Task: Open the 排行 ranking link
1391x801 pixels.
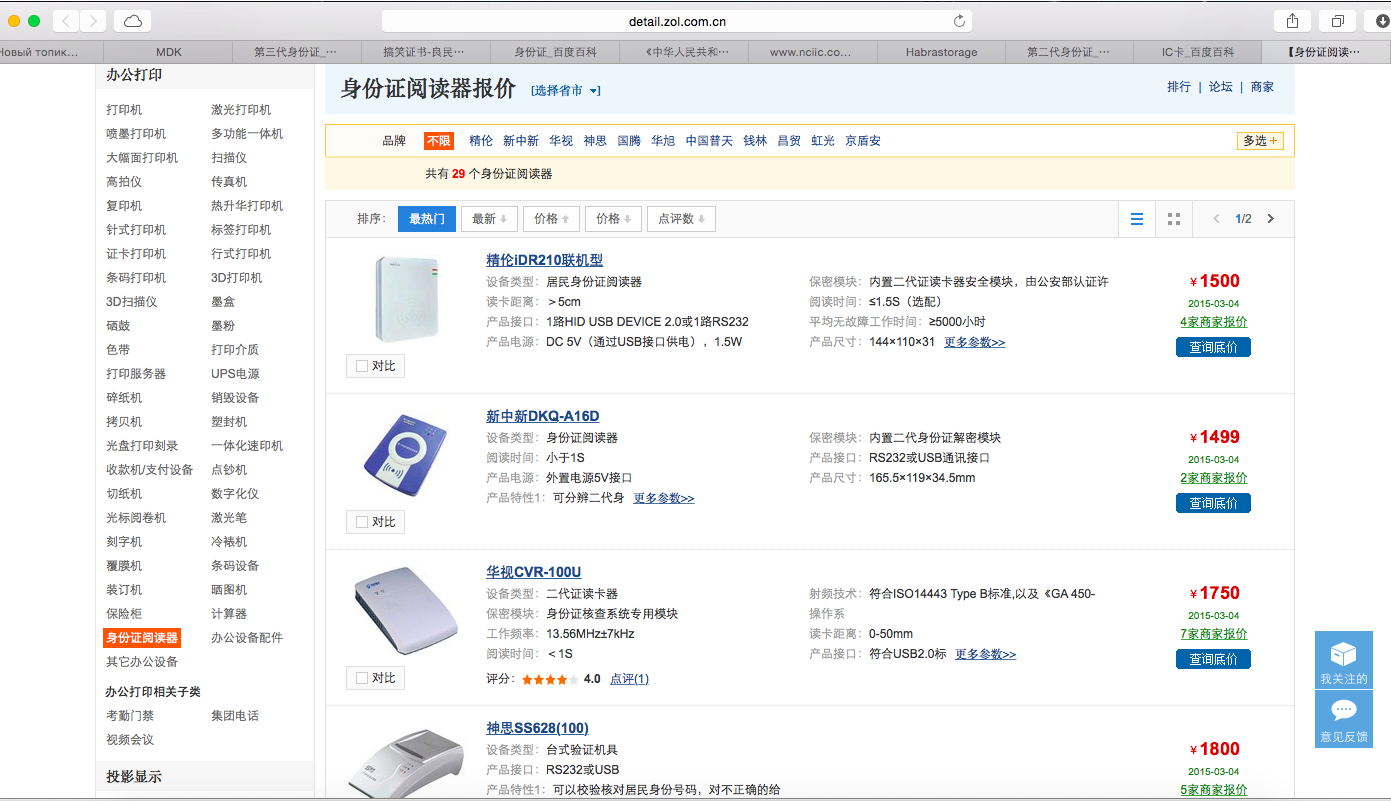Action: click(1179, 87)
